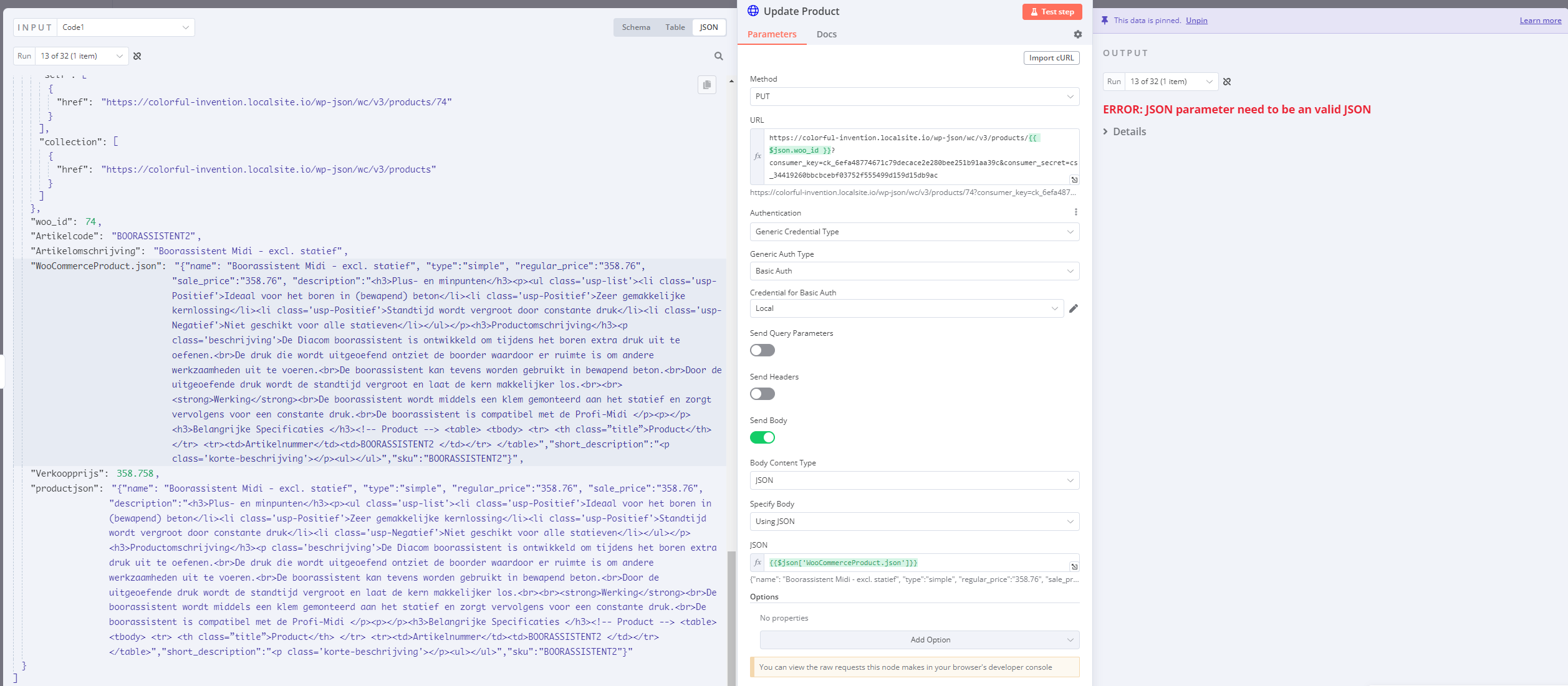Open node settings gear icon
Image resolution: width=1568 pixels, height=686 pixels.
point(1077,34)
